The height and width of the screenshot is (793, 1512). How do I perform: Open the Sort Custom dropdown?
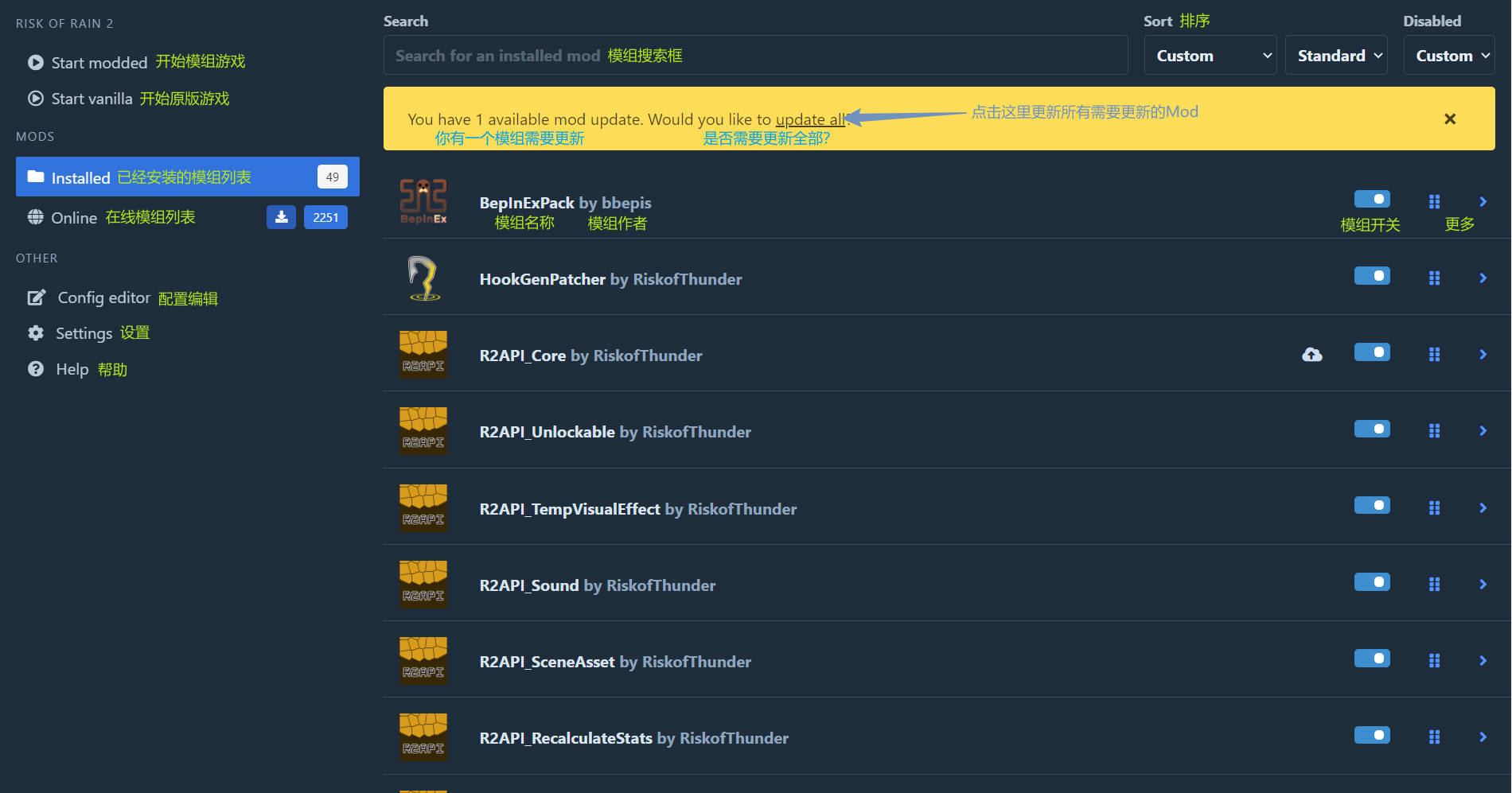1210,55
